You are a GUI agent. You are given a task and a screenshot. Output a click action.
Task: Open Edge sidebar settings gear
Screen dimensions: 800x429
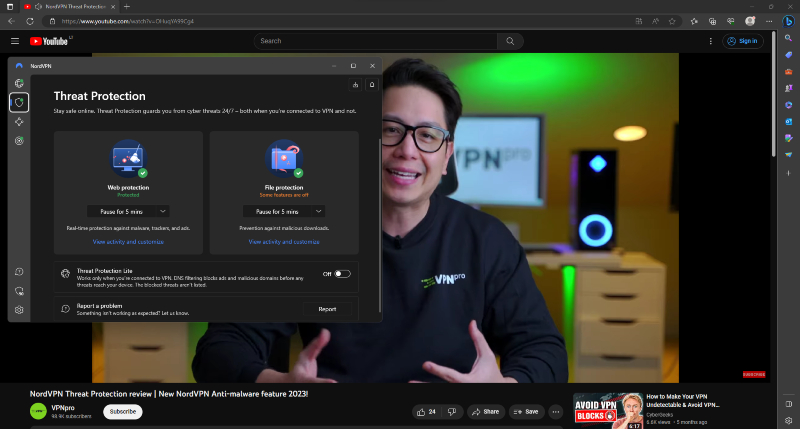[789, 421]
